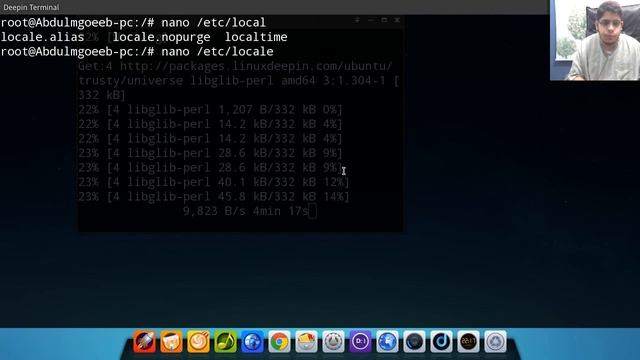The width and height of the screenshot is (640, 360).
Task: Click 'locale.alias' in the completion list
Action: [42, 37]
